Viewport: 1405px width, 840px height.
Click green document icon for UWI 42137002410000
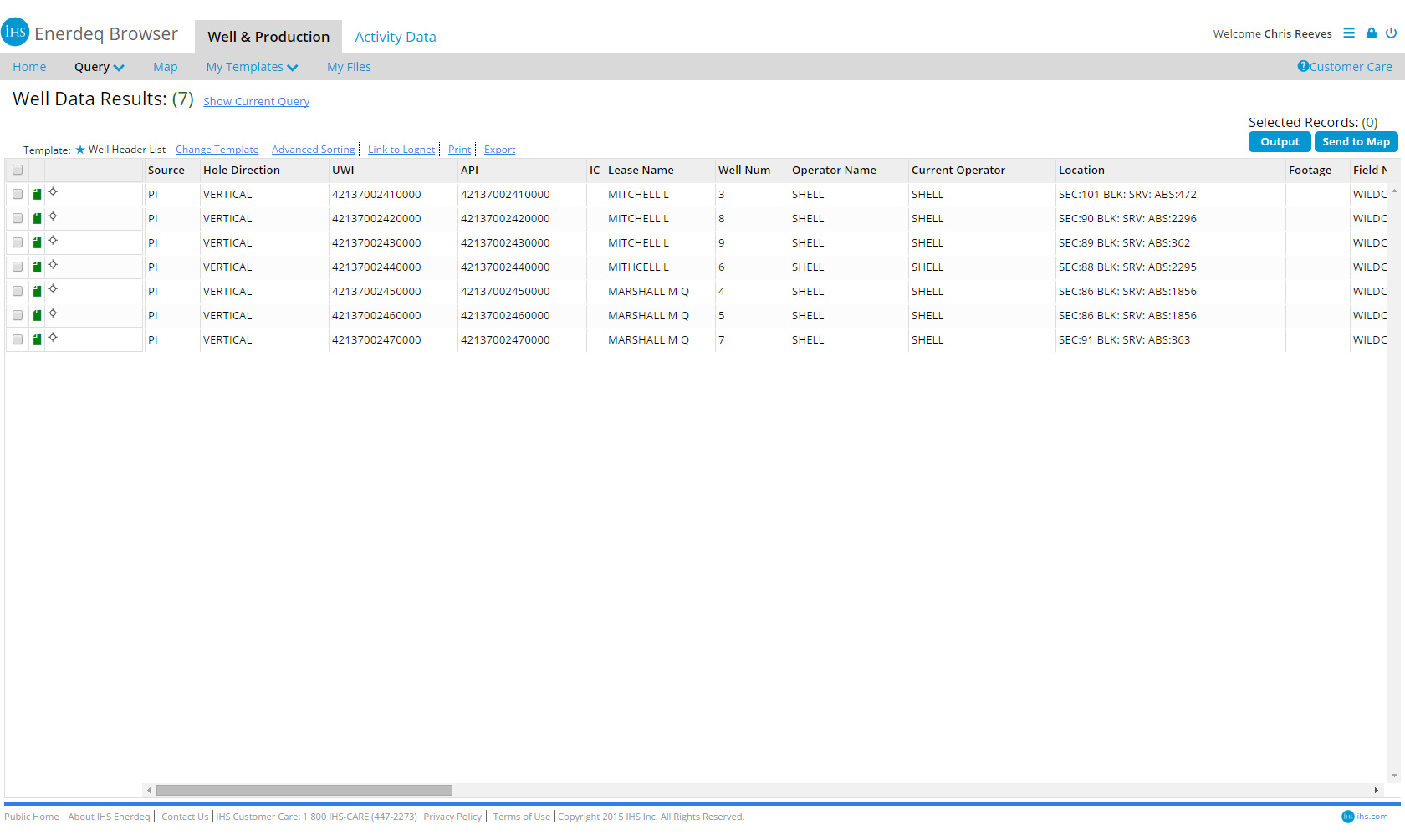(37, 195)
